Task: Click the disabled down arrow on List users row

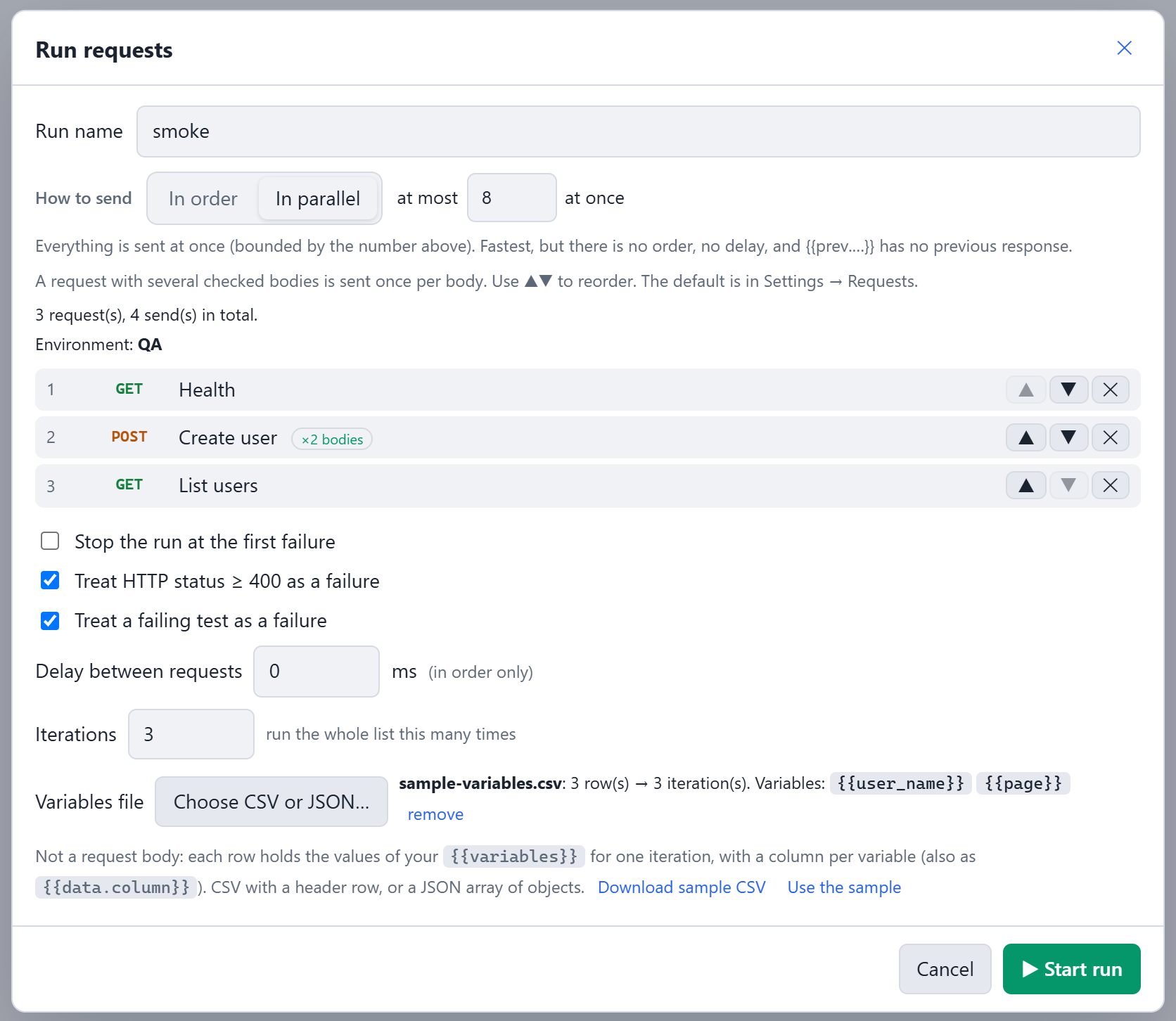Action: (1068, 485)
